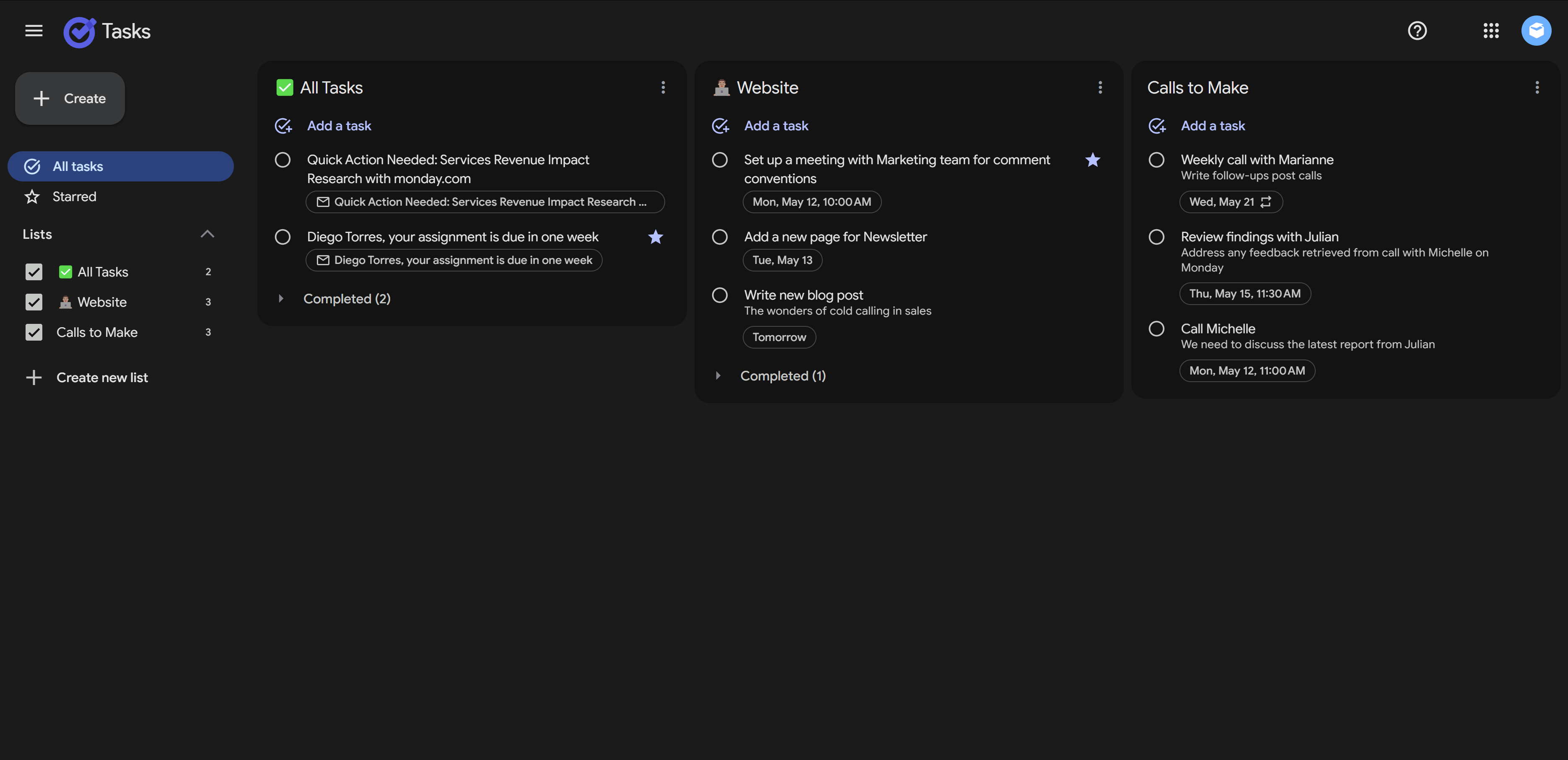
Task: Unstar the Marketing team meeting task
Action: 1093,160
